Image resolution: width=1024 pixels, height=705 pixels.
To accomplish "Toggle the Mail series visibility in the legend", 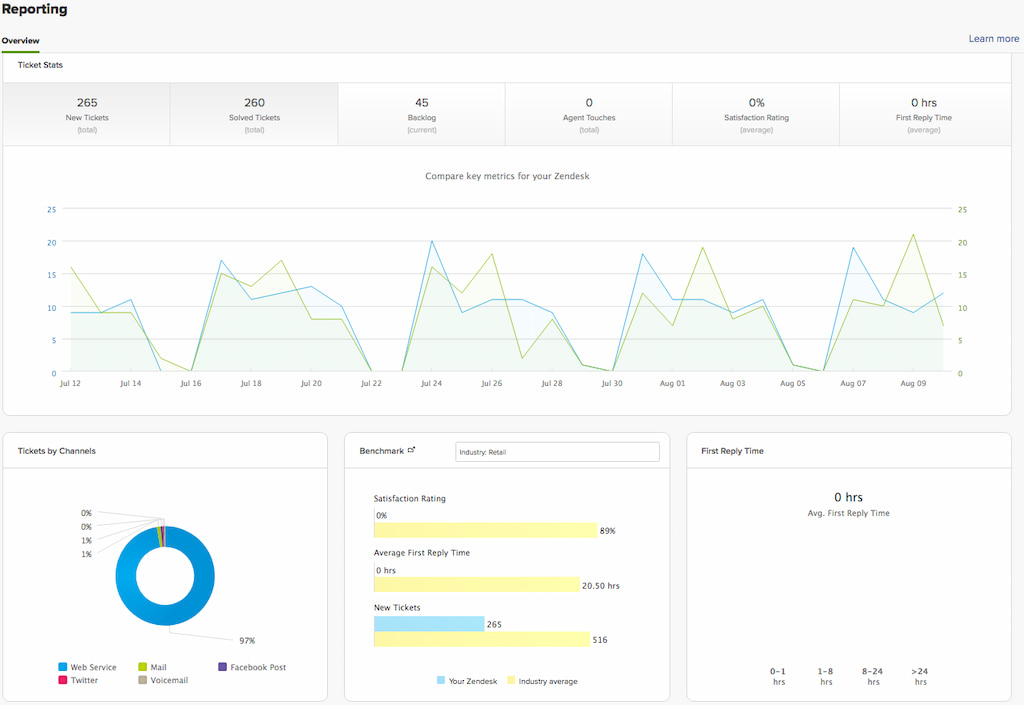I will point(141,667).
